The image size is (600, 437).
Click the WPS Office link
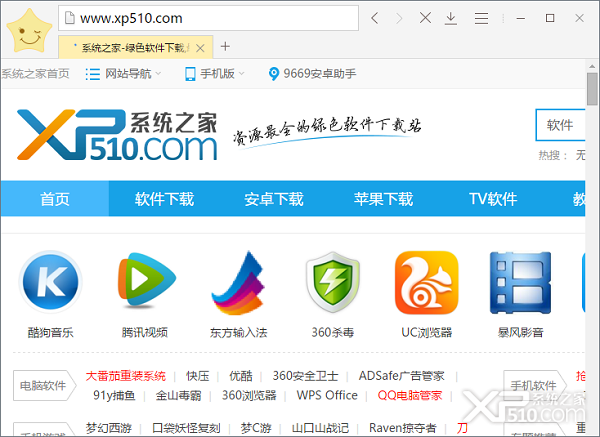coord(327,395)
